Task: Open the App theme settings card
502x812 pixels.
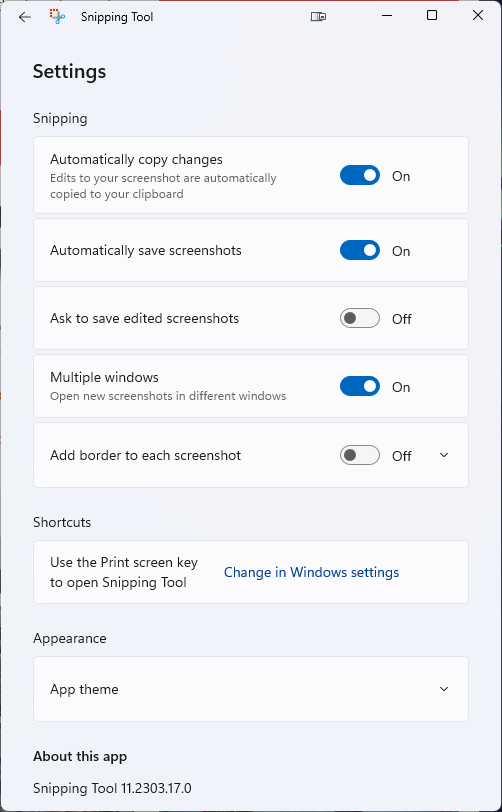Action: tap(251, 689)
